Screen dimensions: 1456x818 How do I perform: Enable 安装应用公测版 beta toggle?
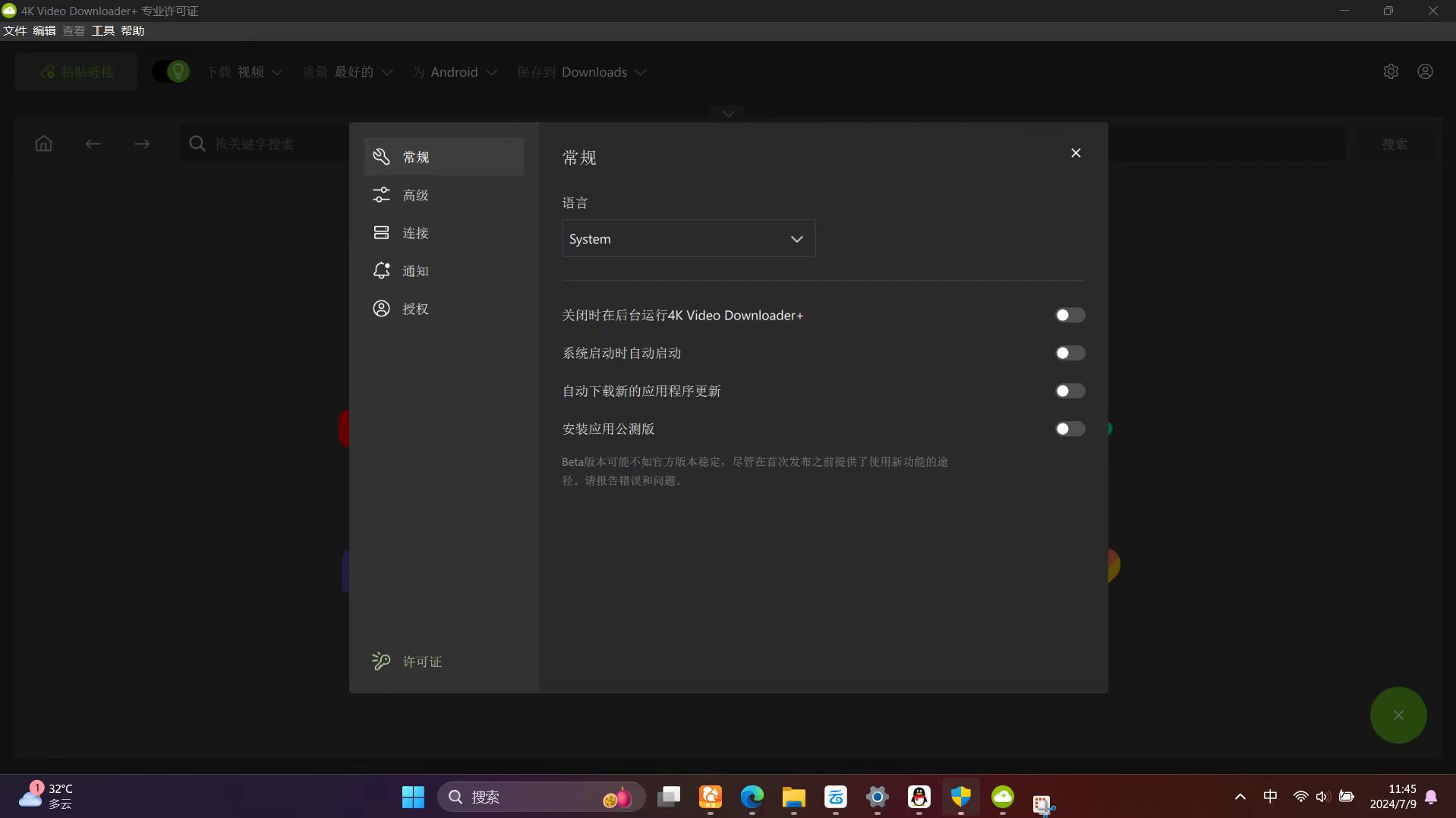click(x=1070, y=429)
